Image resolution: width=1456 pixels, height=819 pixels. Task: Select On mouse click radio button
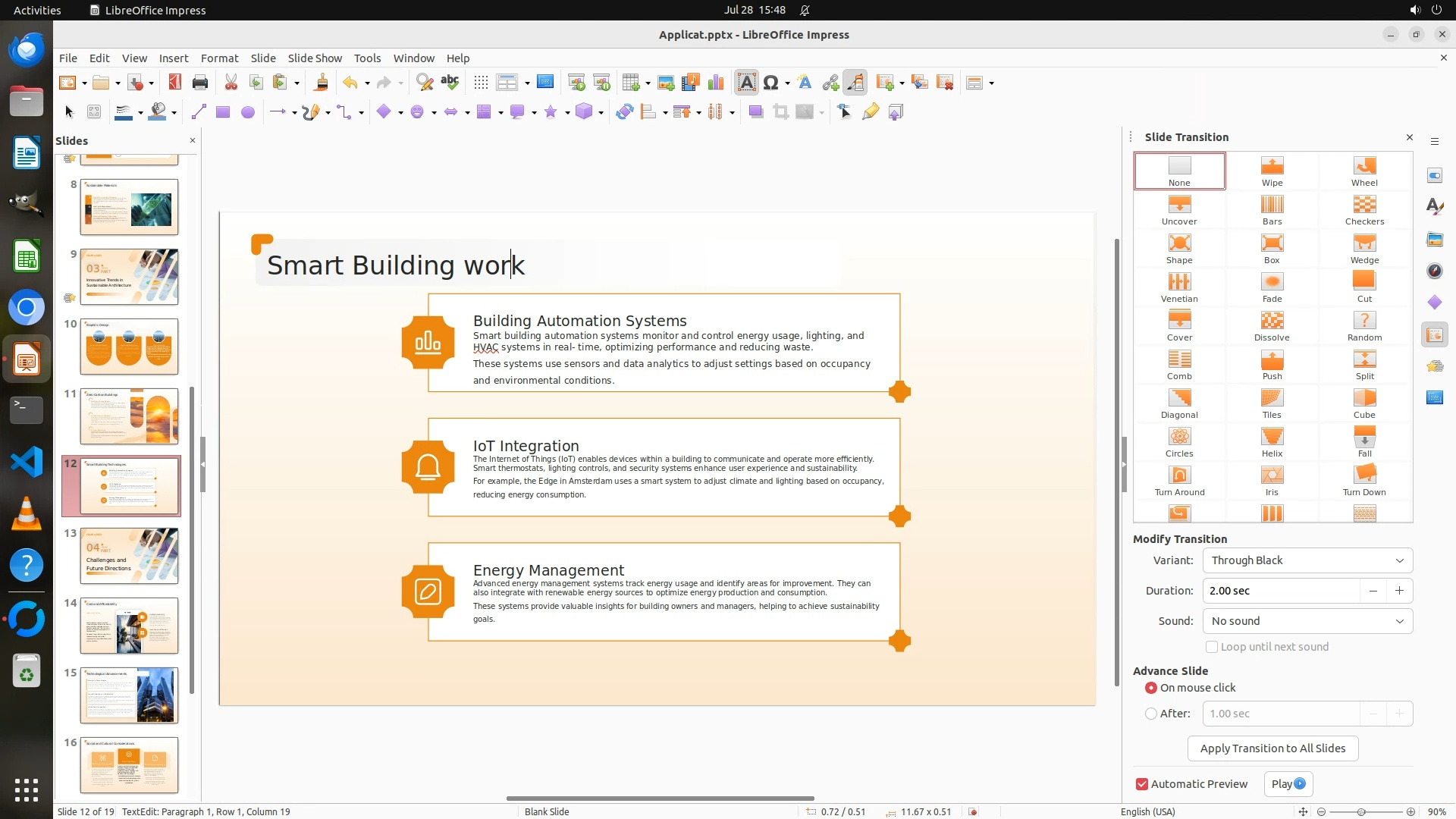click(1151, 688)
